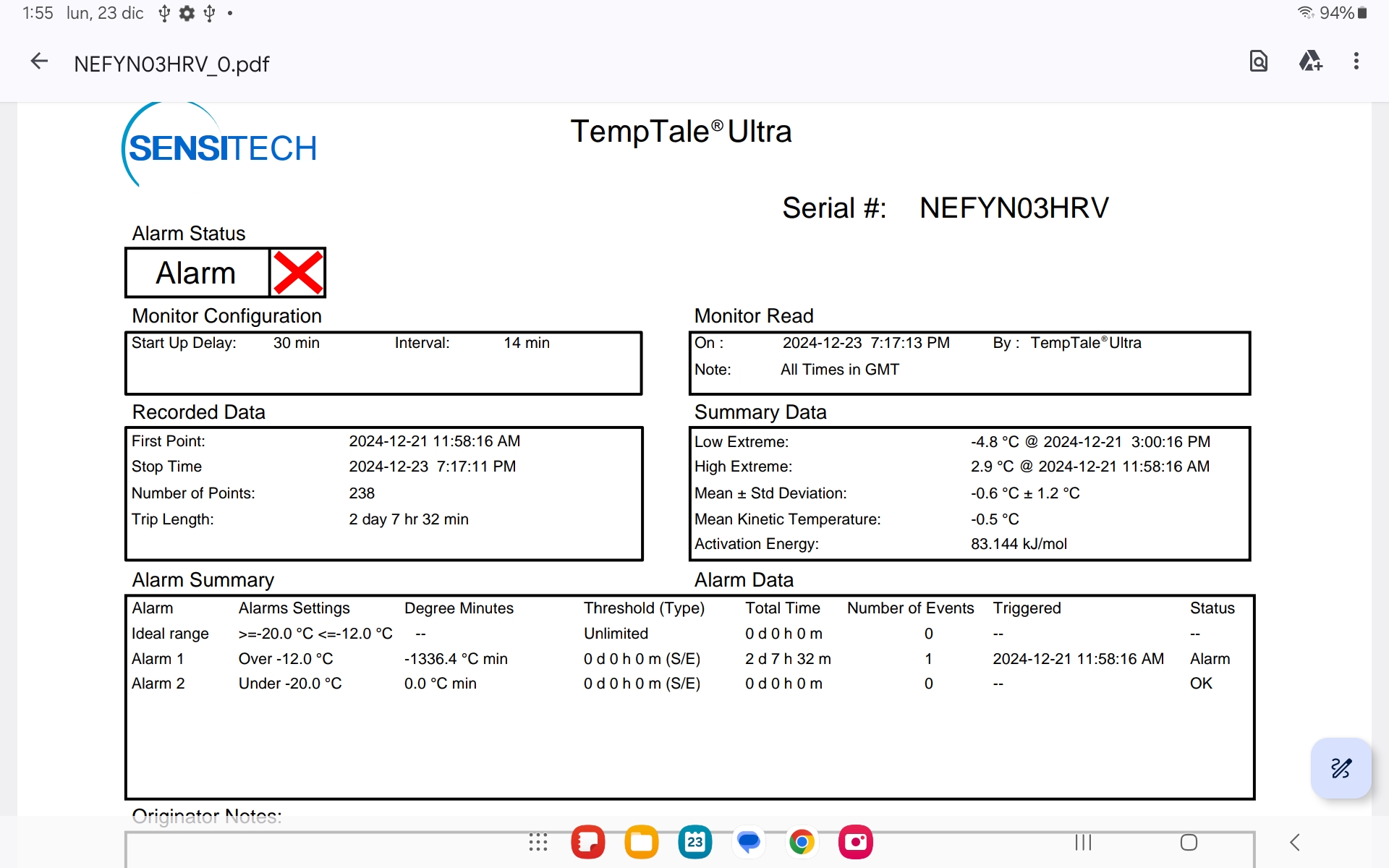Click the Sensitech logo

[x=219, y=145]
